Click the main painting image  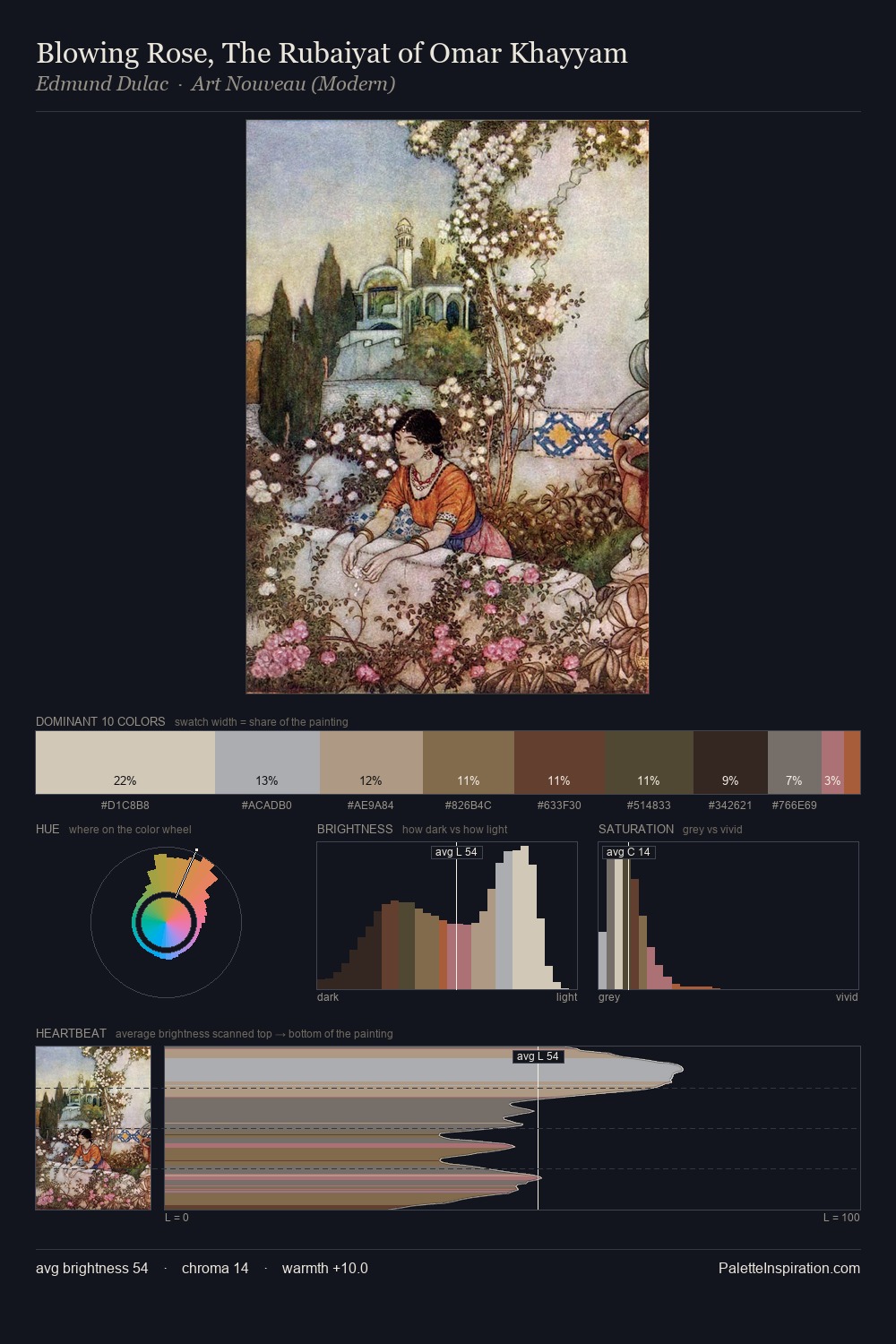(x=447, y=407)
